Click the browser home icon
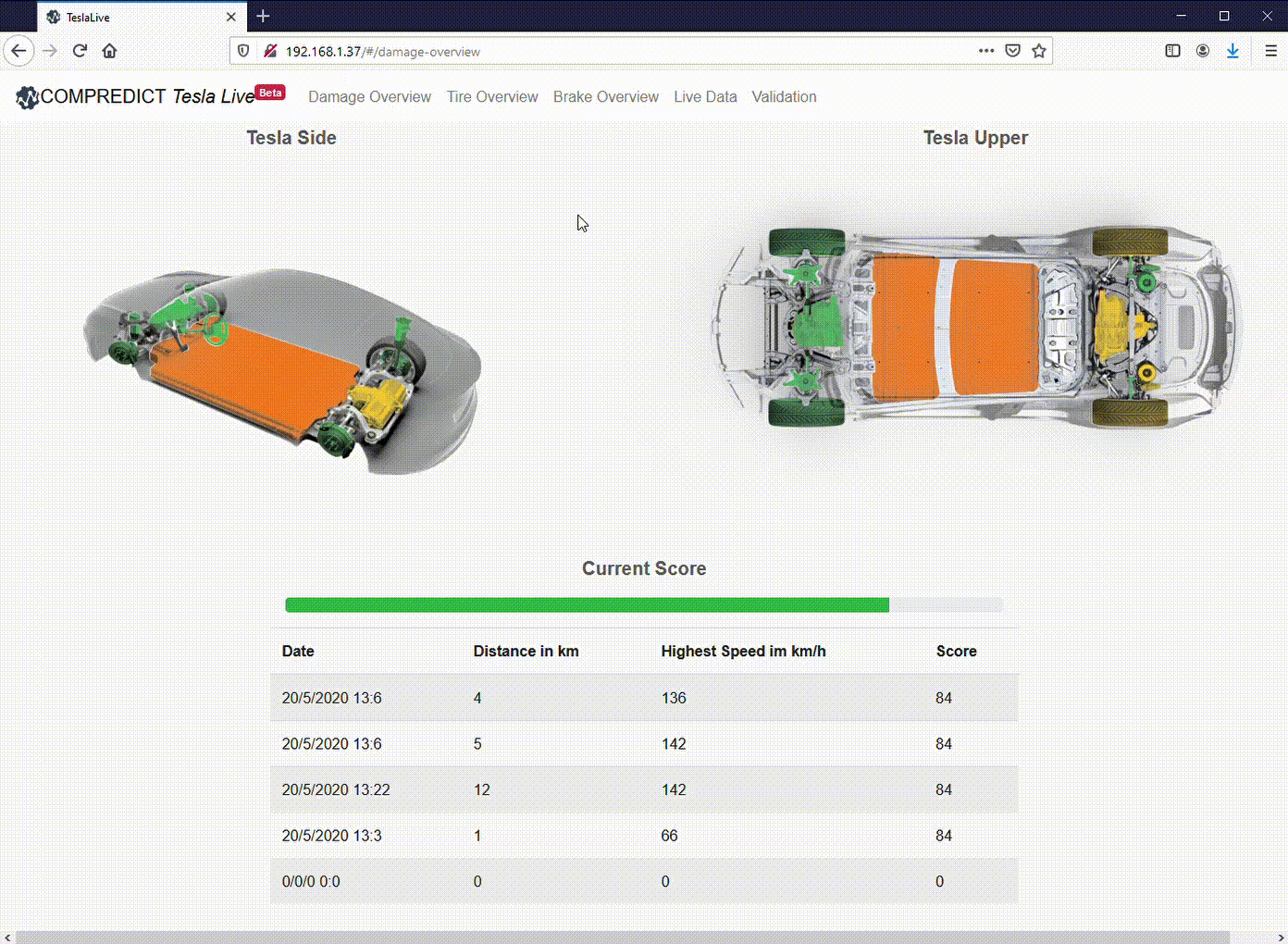This screenshot has height=944, width=1288. (109, 51)
